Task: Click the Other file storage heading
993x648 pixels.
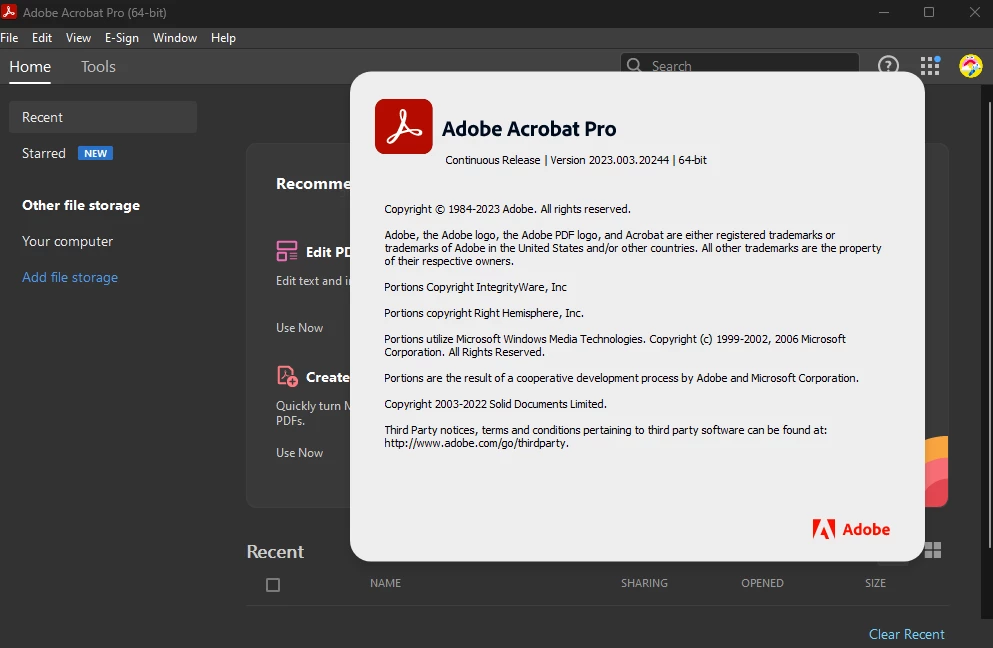Action: [x=81, y=205]
